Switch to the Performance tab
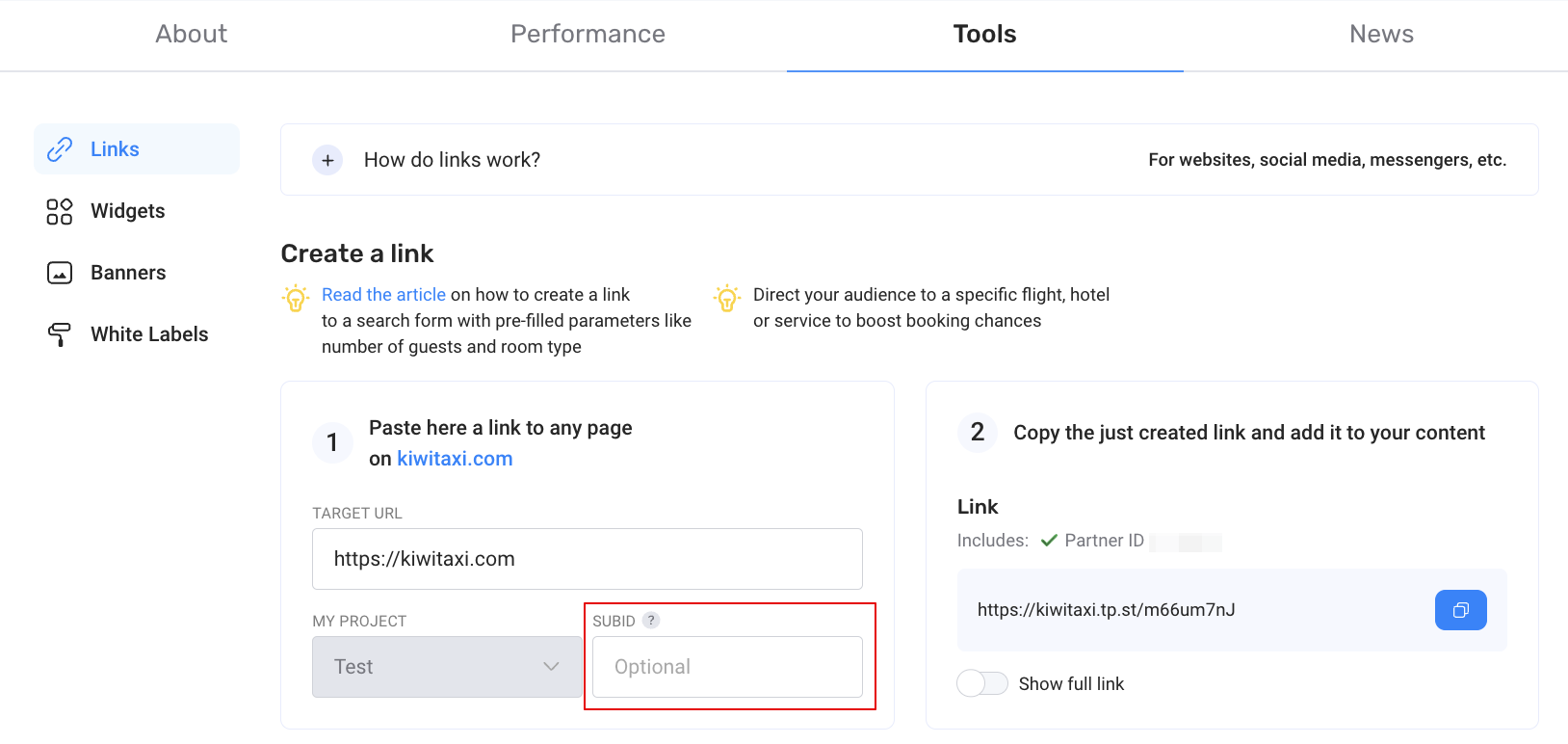 pyautogui.click(x=588, y=35)
